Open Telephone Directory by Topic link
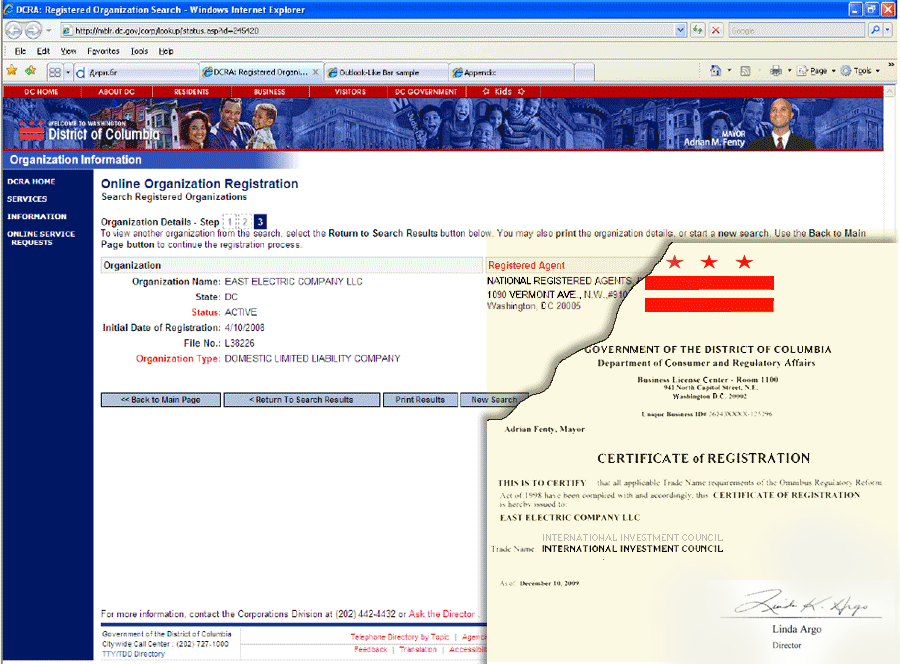Image resolution: width=900 pixels, height=664 pixels. pos(399,637)
